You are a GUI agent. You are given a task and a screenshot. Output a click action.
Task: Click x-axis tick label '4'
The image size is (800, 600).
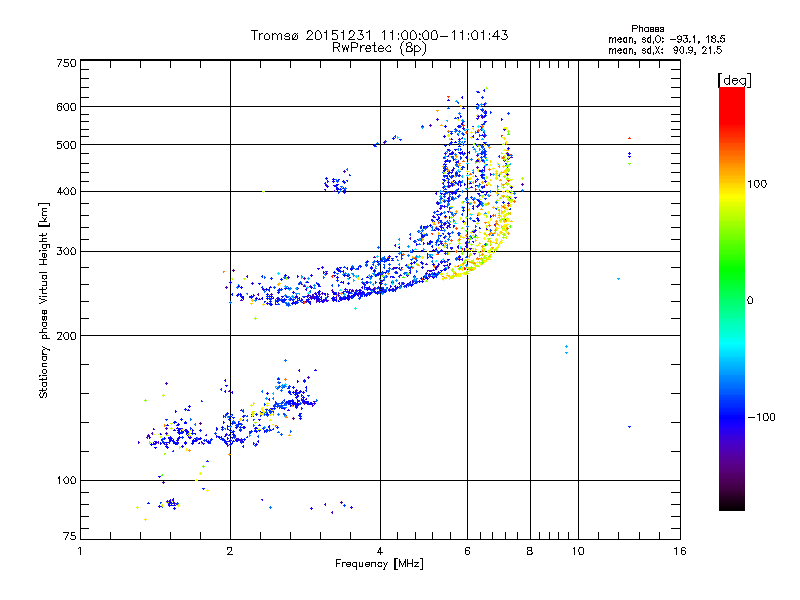(380, 551)
